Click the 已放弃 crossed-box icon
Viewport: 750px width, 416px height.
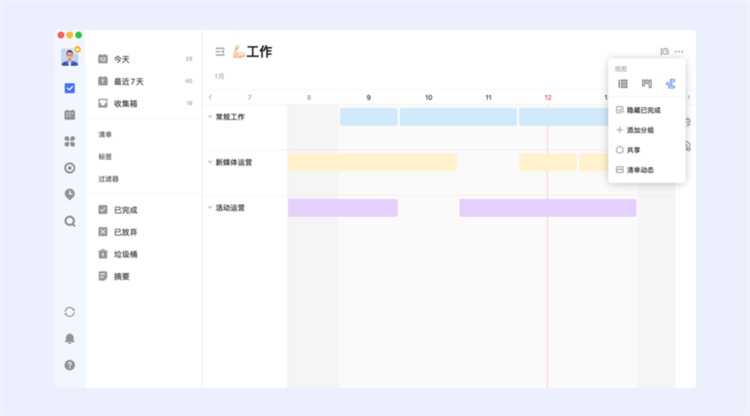tap(103, 231)
